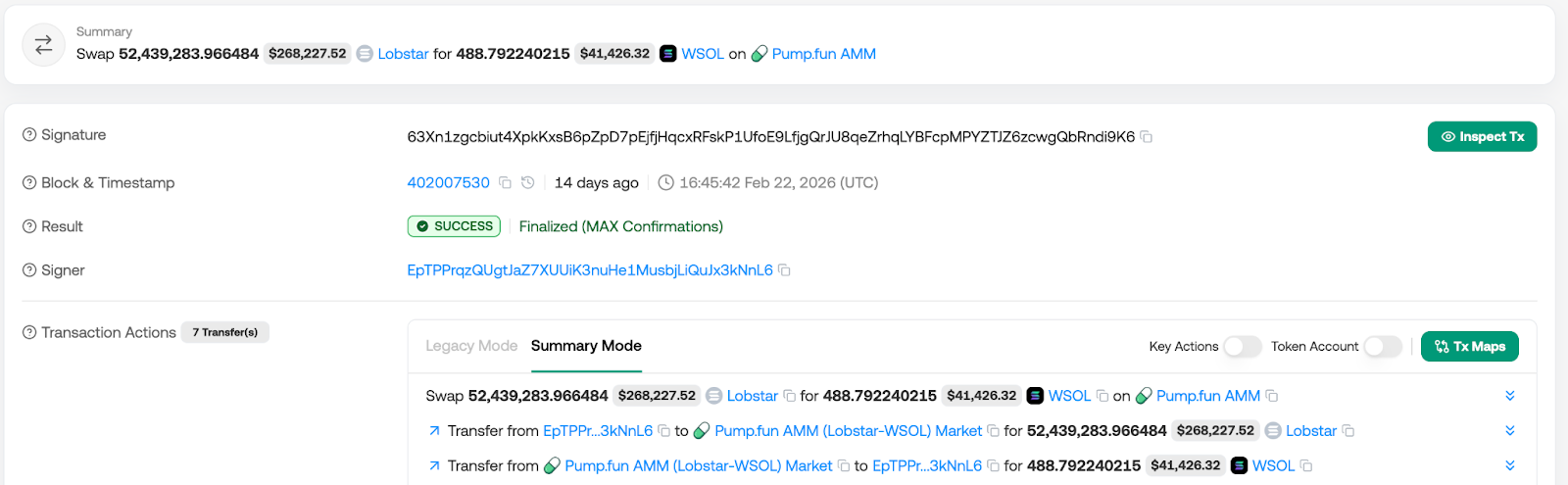1568x485 pixels.
Task: Expand the transfer to Pump.fun AMM row
Action: [1509, 431]
